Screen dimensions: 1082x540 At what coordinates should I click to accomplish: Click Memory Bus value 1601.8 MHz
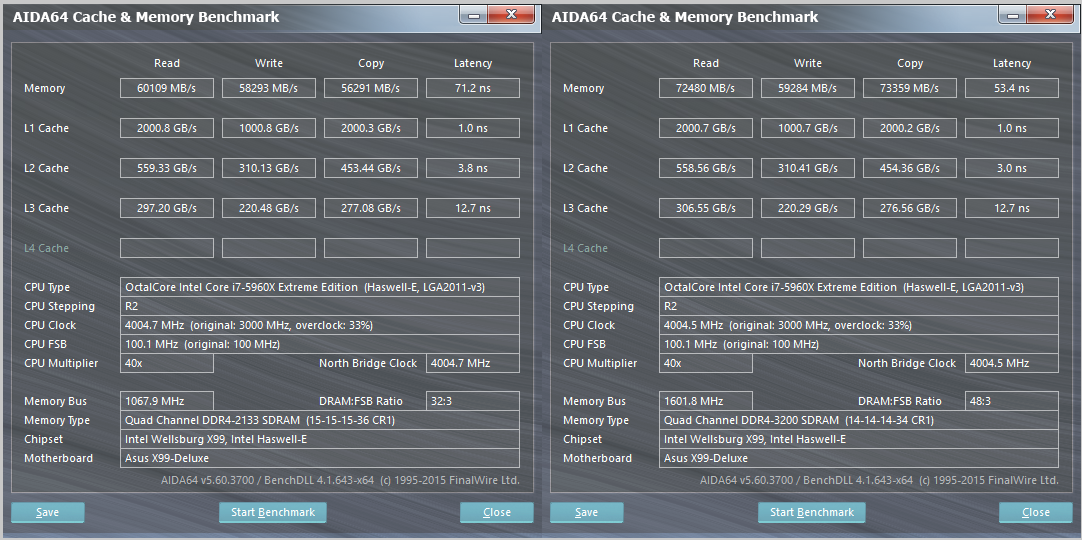click(x=706, y=401)
